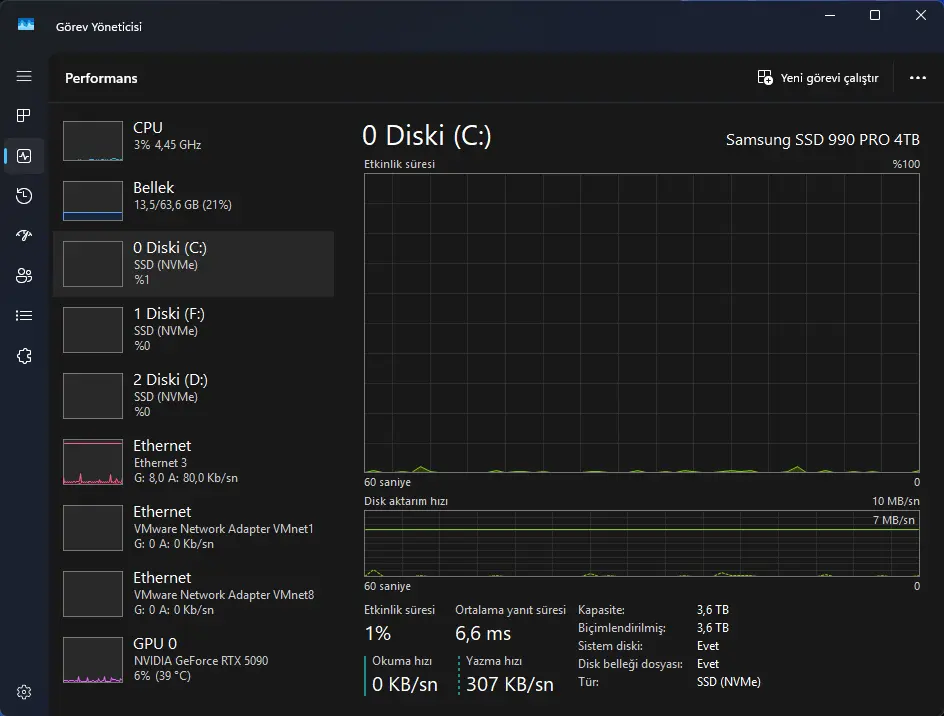Click the 'Biçimlendirilmiş:' label

coord(622,628)
